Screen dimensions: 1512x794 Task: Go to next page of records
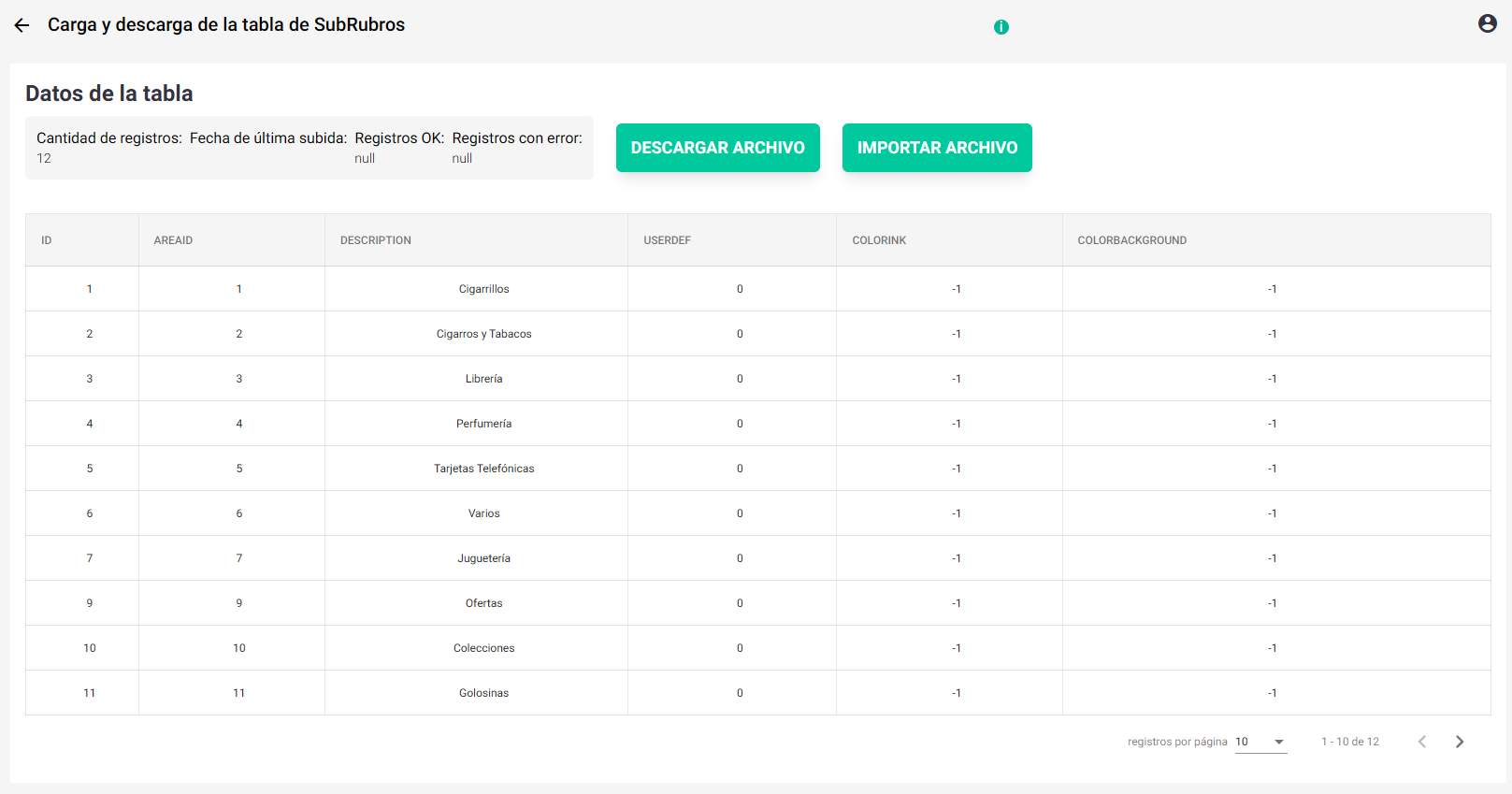pos(1460,742)
